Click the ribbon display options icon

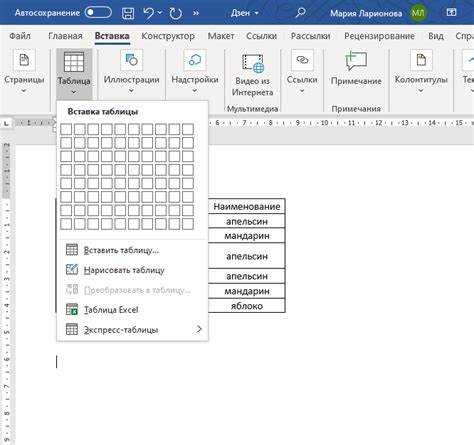coord(451,12)
